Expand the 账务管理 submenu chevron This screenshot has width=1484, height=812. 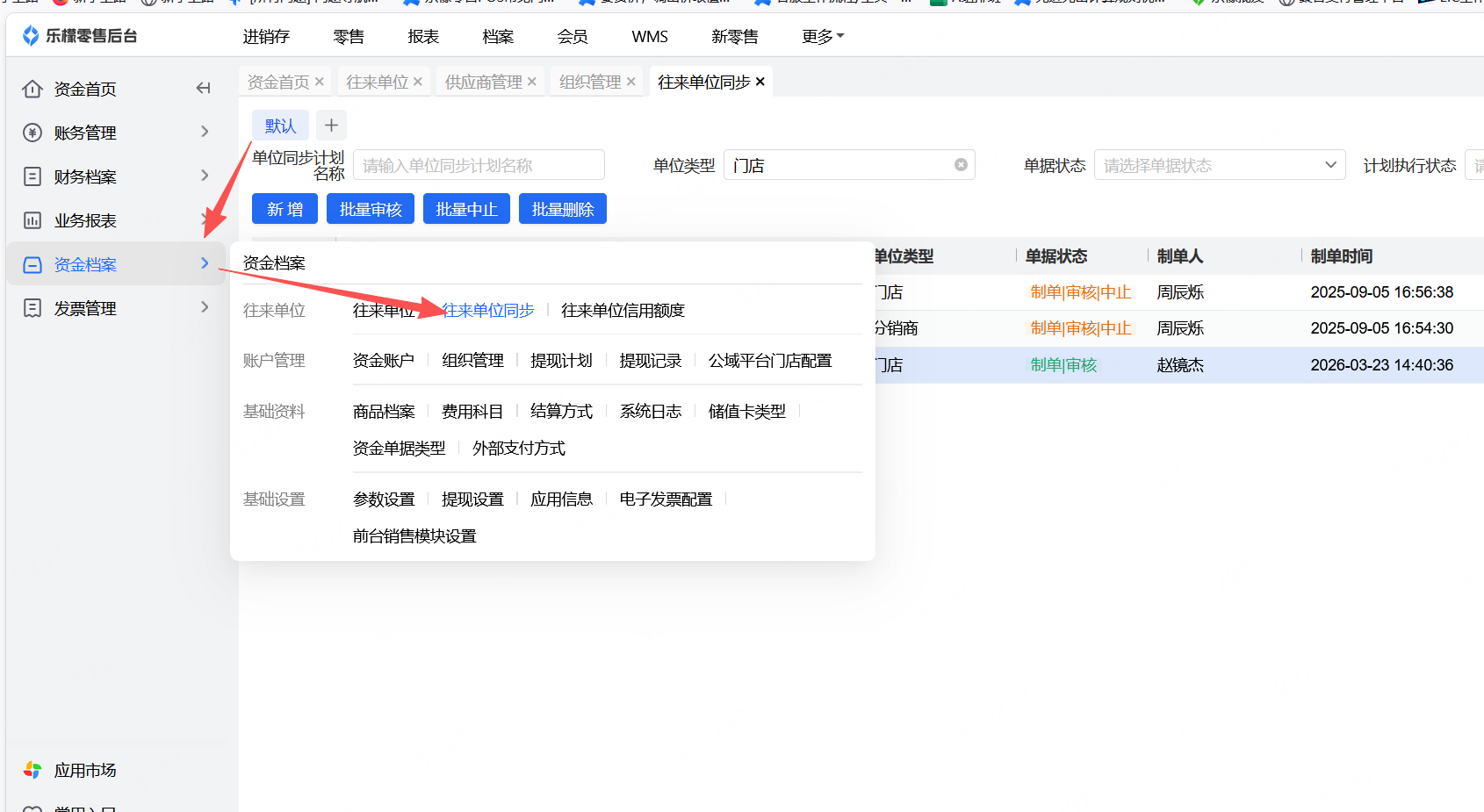coord(205,132)
